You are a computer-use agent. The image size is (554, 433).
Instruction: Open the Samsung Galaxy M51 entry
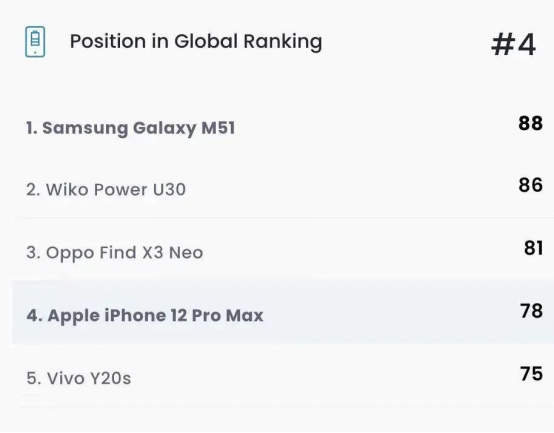point(130,128)
